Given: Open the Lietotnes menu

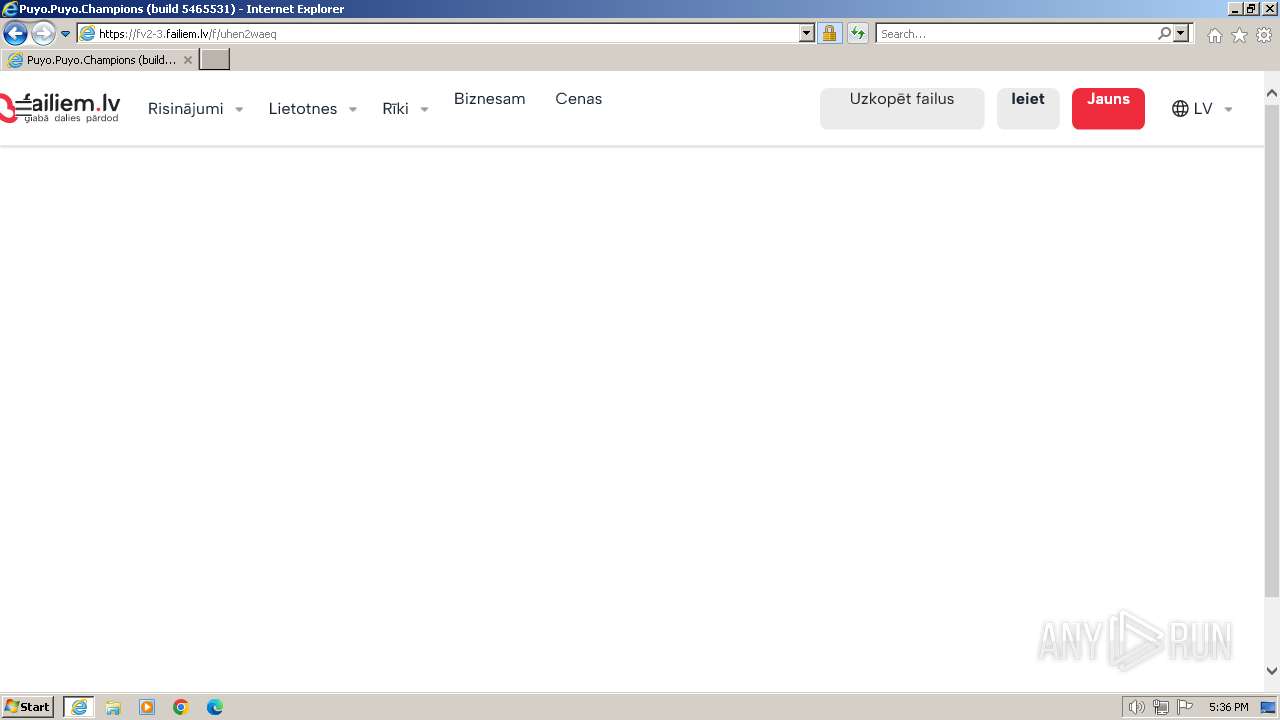Looking at the screenshot, I should click(303, 108).
